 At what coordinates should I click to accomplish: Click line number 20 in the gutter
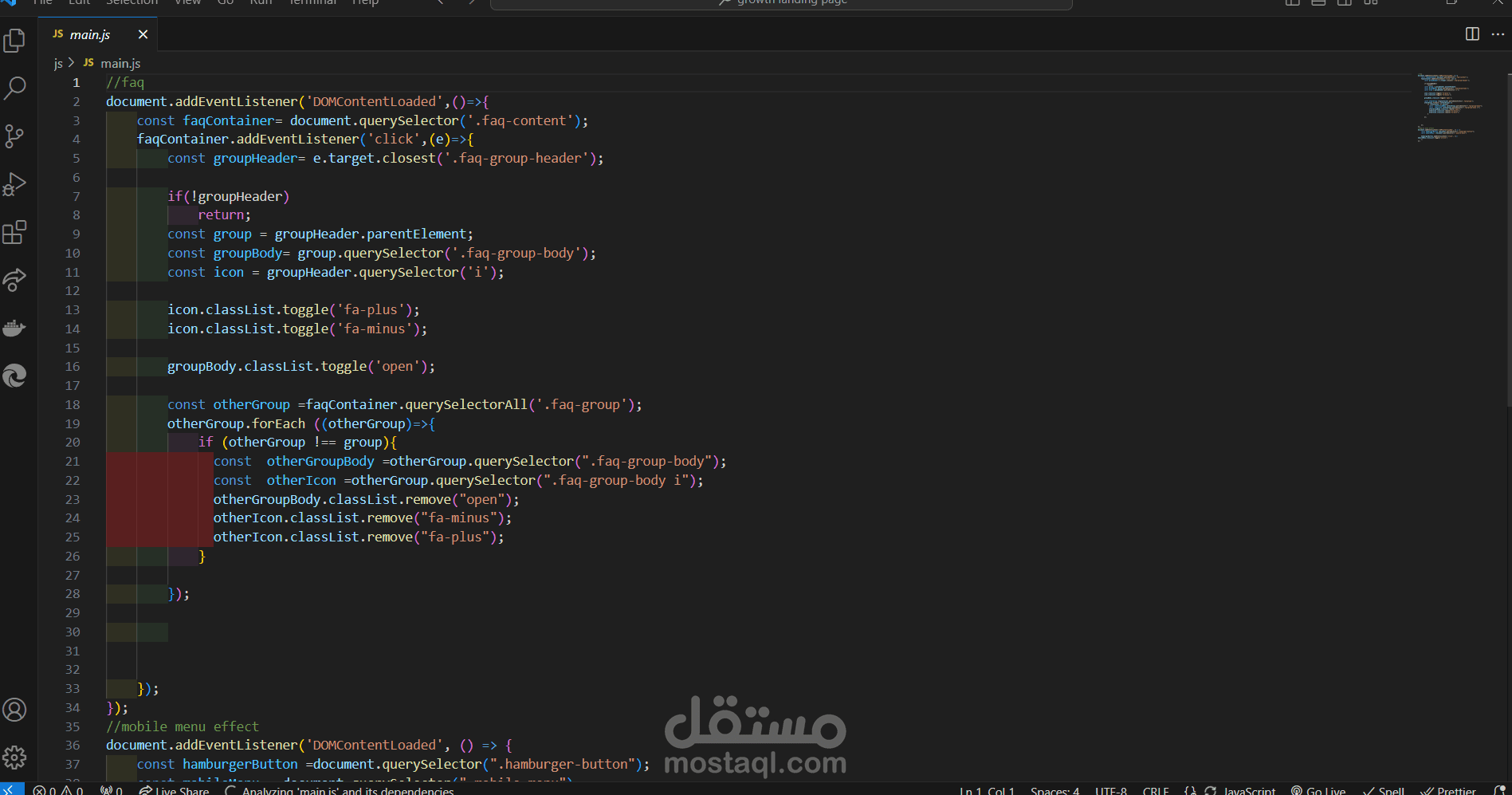pyautogui.click(x=73, y=443)
